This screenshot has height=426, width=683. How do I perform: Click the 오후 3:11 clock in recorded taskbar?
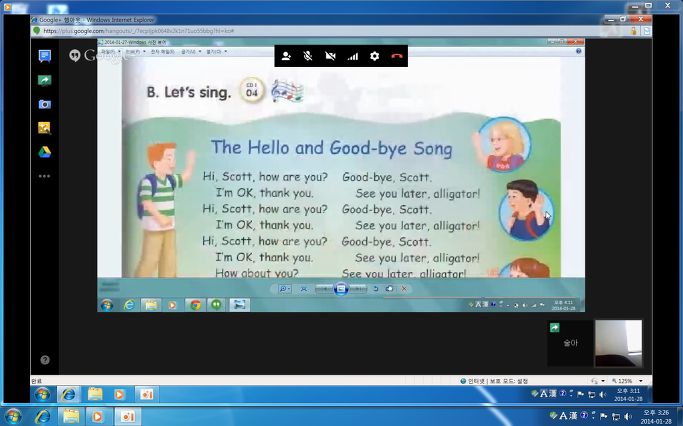click(628, 395)
